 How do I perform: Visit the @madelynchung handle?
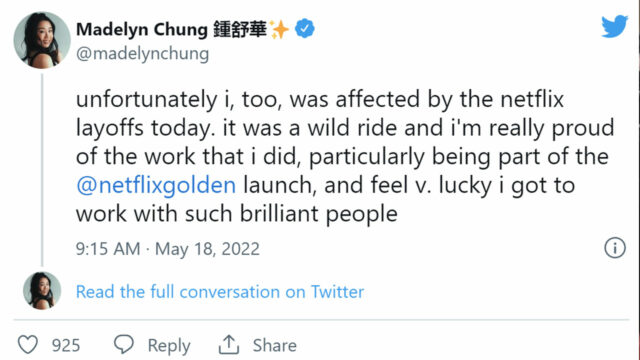142,53
